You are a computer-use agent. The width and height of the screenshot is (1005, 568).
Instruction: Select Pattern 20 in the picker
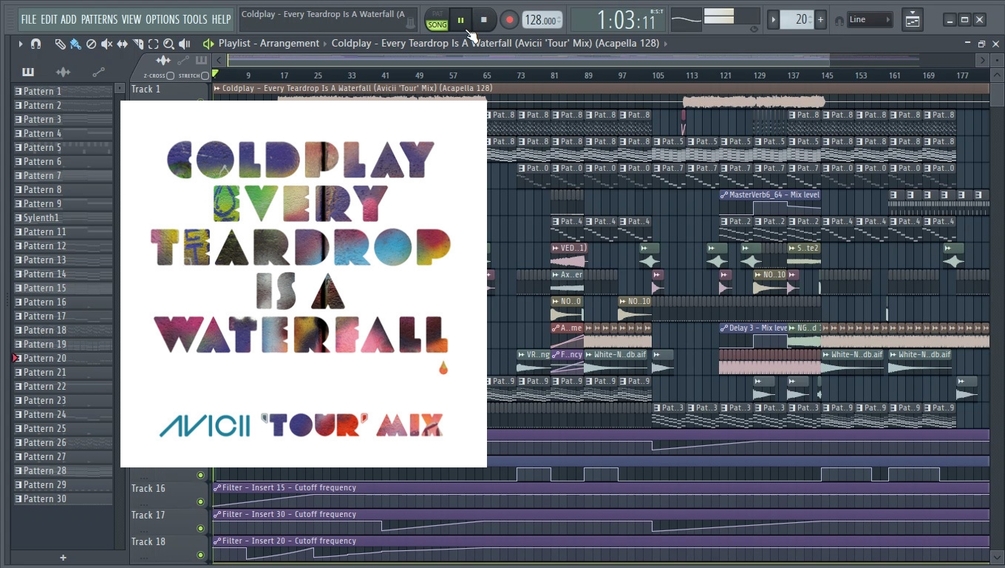(x=62, y=358)
